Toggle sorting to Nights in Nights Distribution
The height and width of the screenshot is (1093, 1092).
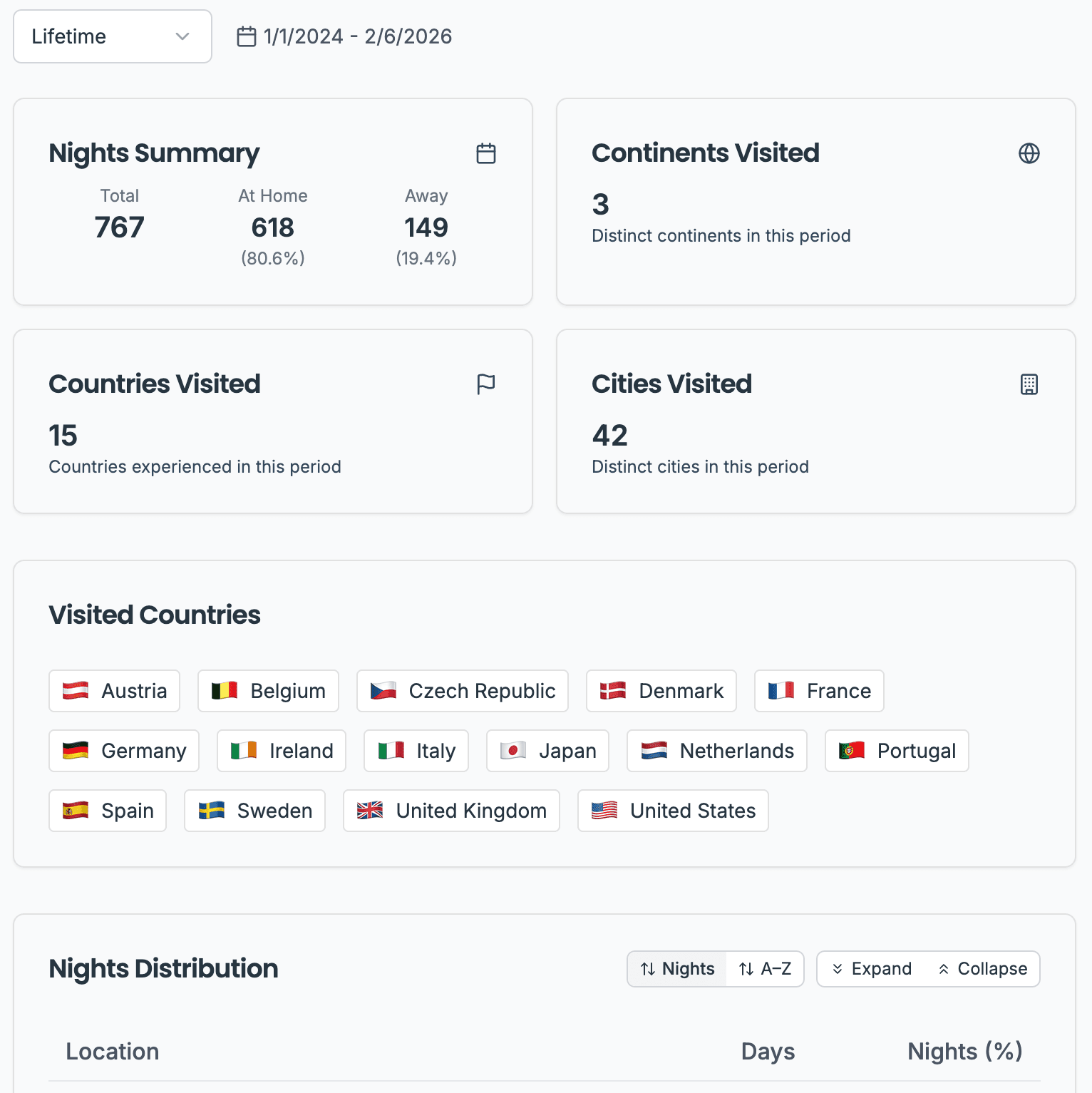click(x=676, y=969)
